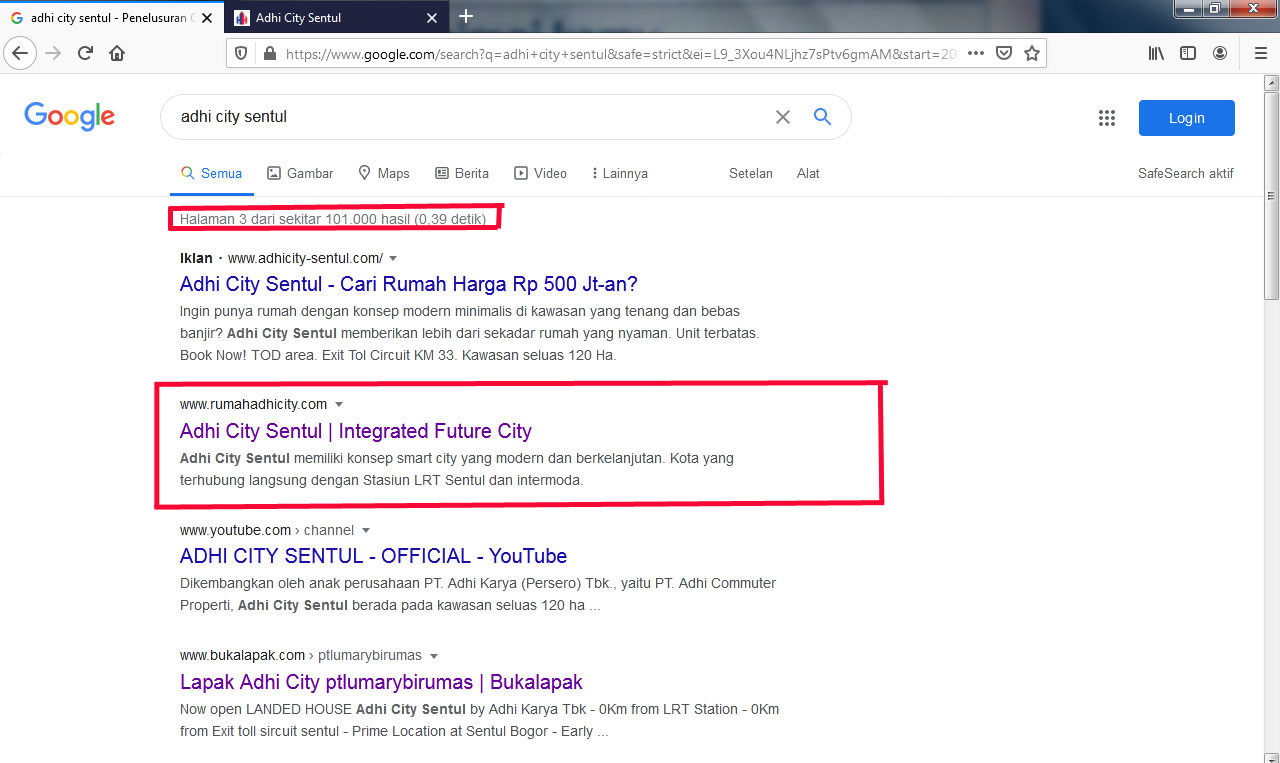Viewport: 1280px width, 763px height.
Task: Show site security padlock info
Action: pos(269,54)
